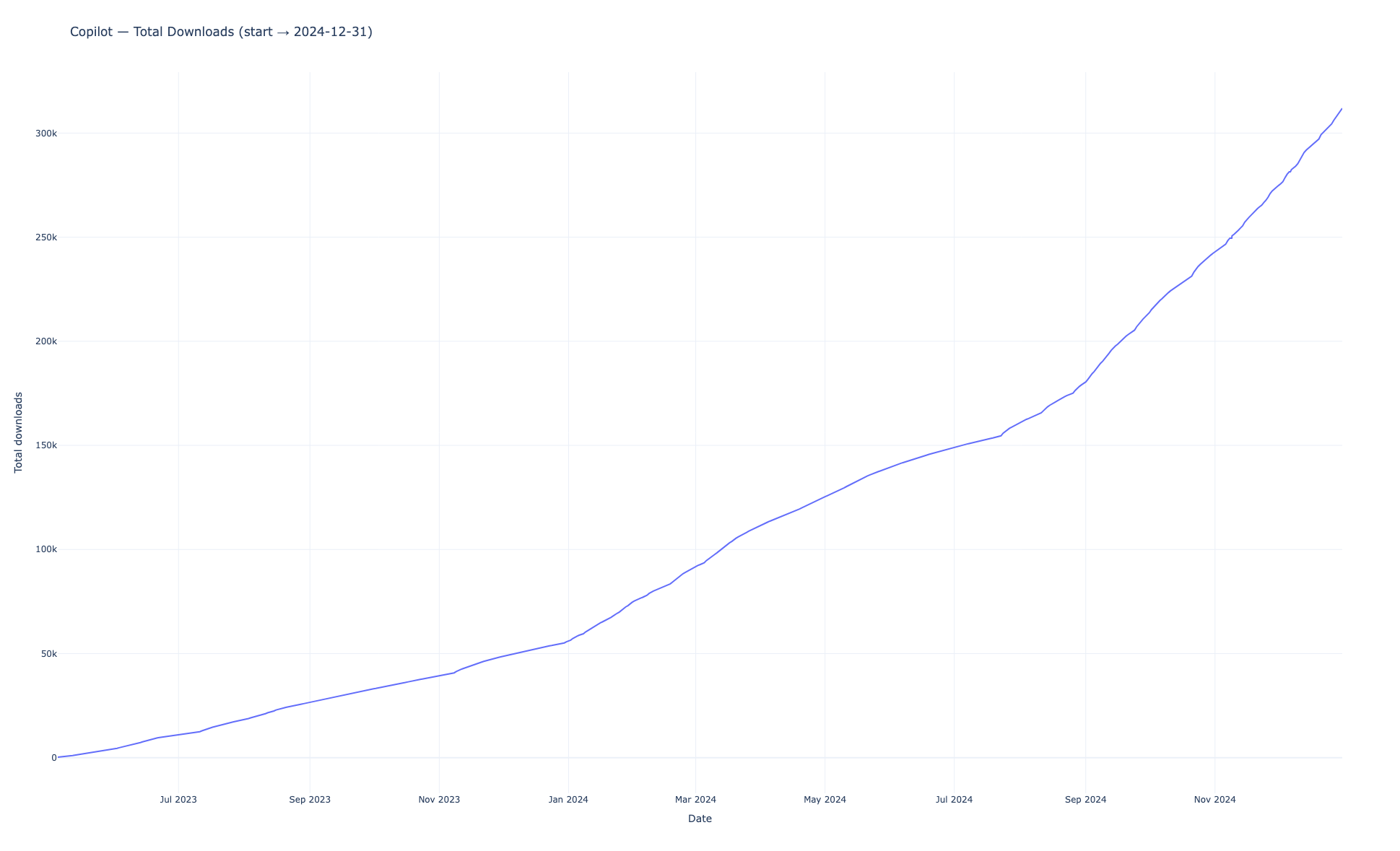The image size is (1400, 851).
Task: Select the 200k y-axis tick label
Action: [46, 341]
